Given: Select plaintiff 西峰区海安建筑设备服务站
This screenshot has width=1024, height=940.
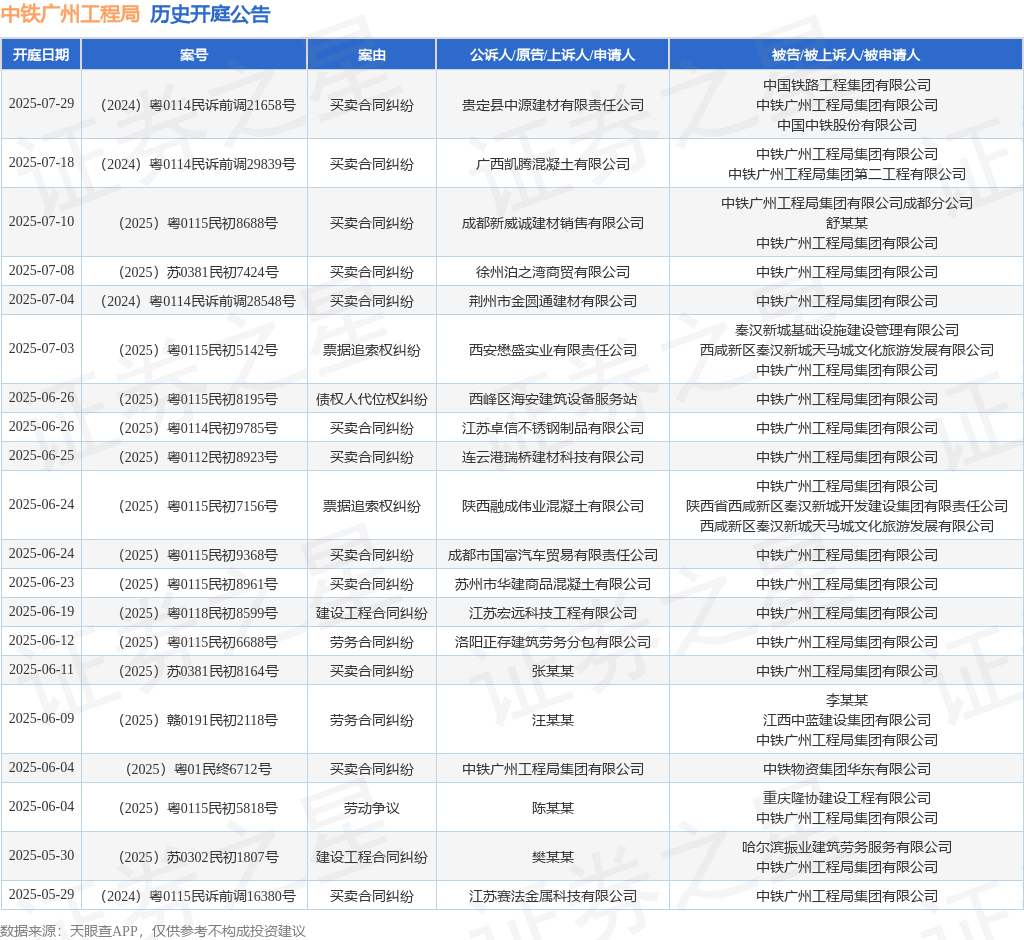Looking at the screenshot, I should pos(552,399).
